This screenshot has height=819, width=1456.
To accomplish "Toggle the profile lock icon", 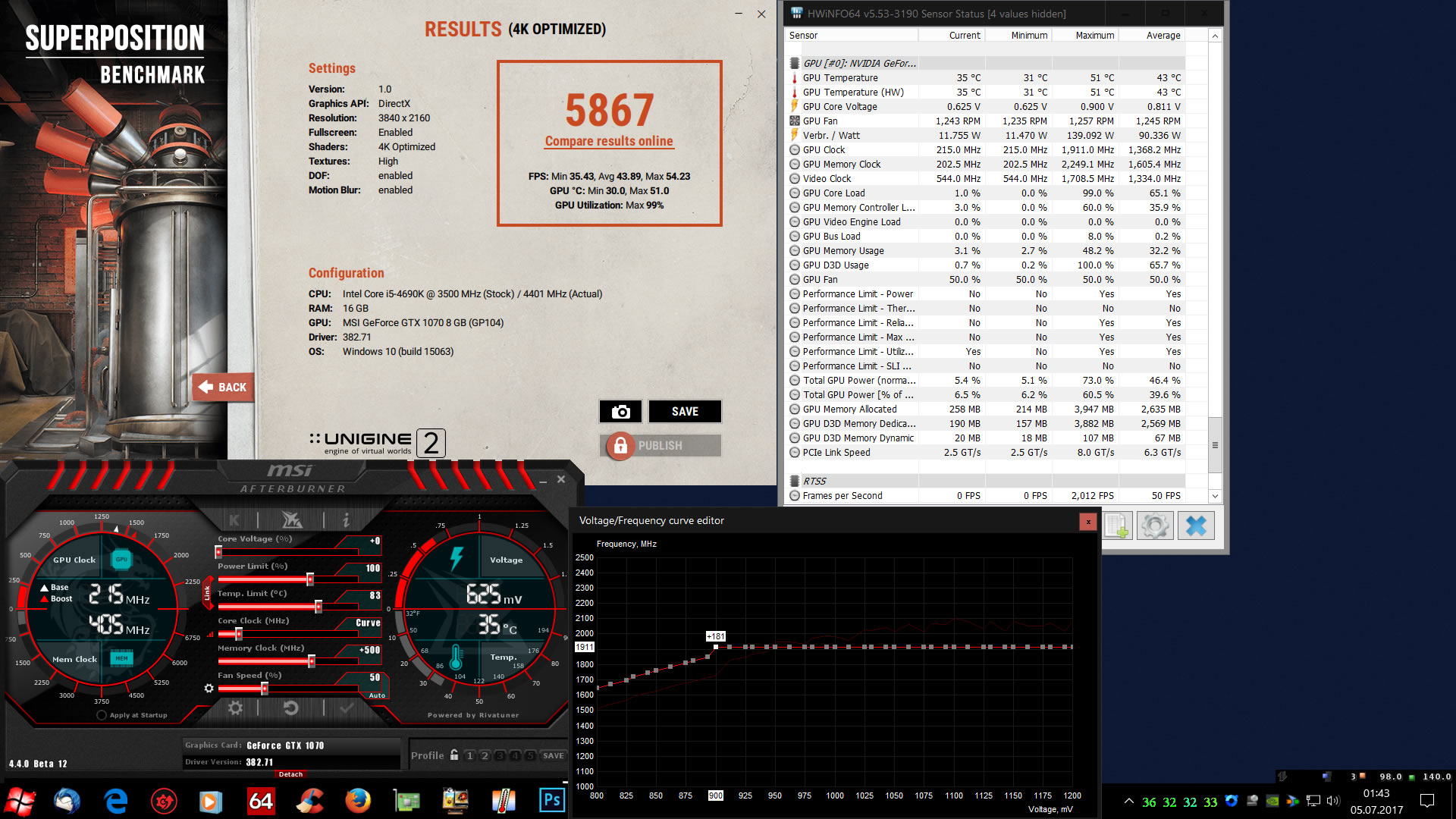I will pyautogui.click(x=454, y=755).
